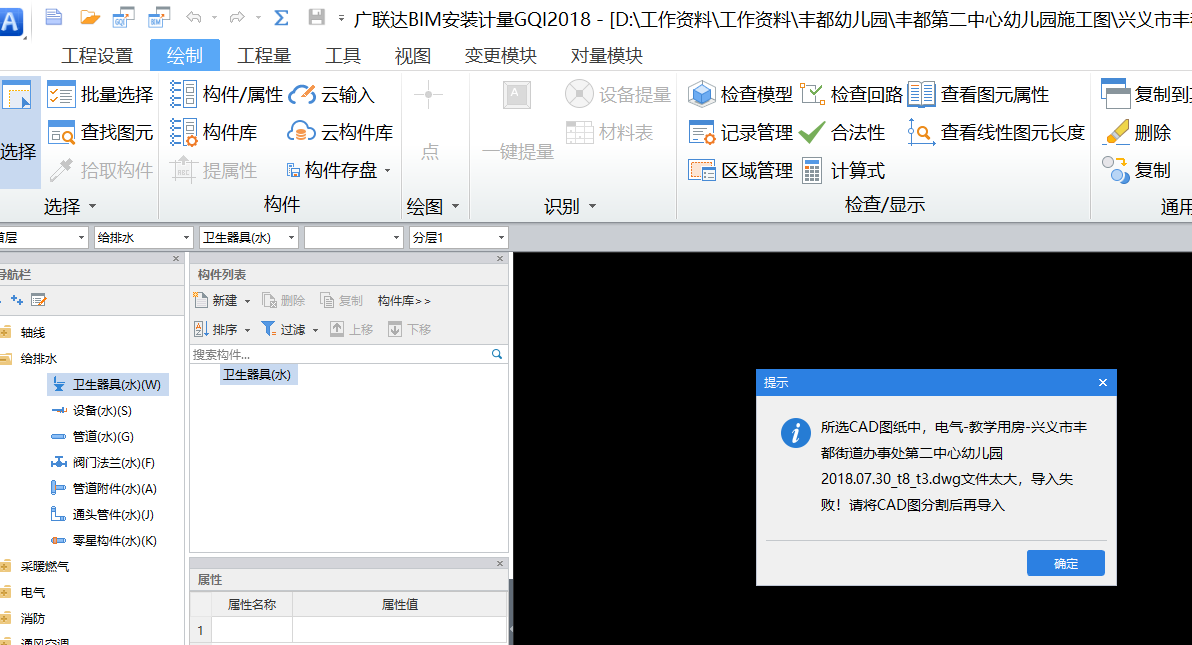Switch to the 工程设置 tab
The width and height of the screenshot is (1192, 645).
[x=97, y=56]
